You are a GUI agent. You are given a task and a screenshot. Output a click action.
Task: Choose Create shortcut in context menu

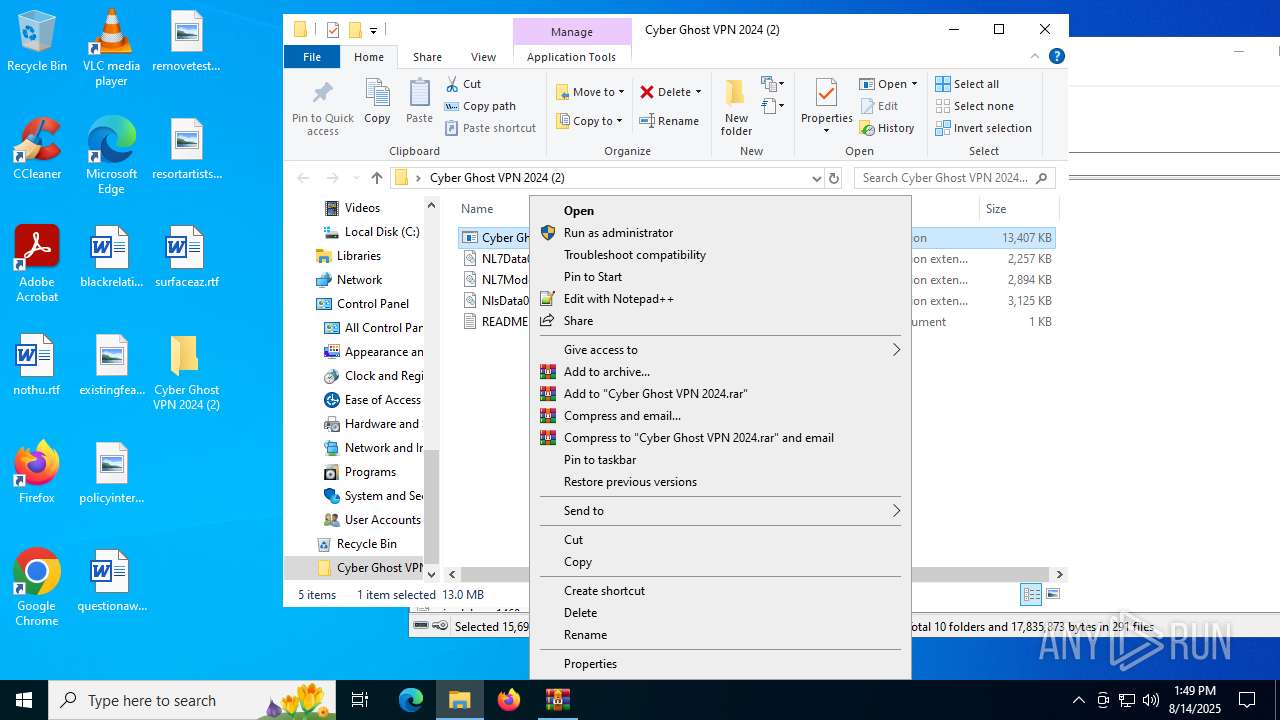[720, 591]
